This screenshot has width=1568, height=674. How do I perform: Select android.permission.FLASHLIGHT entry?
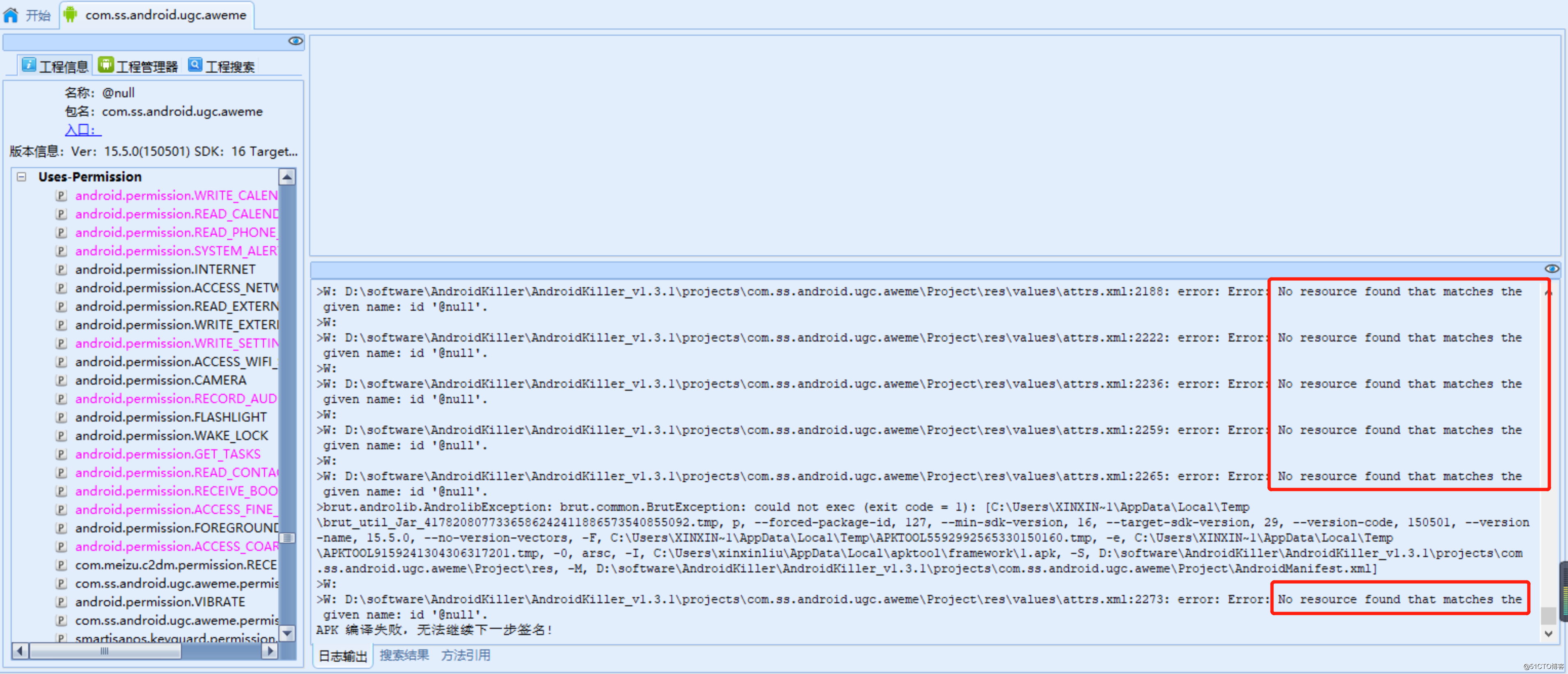(170, 417)
